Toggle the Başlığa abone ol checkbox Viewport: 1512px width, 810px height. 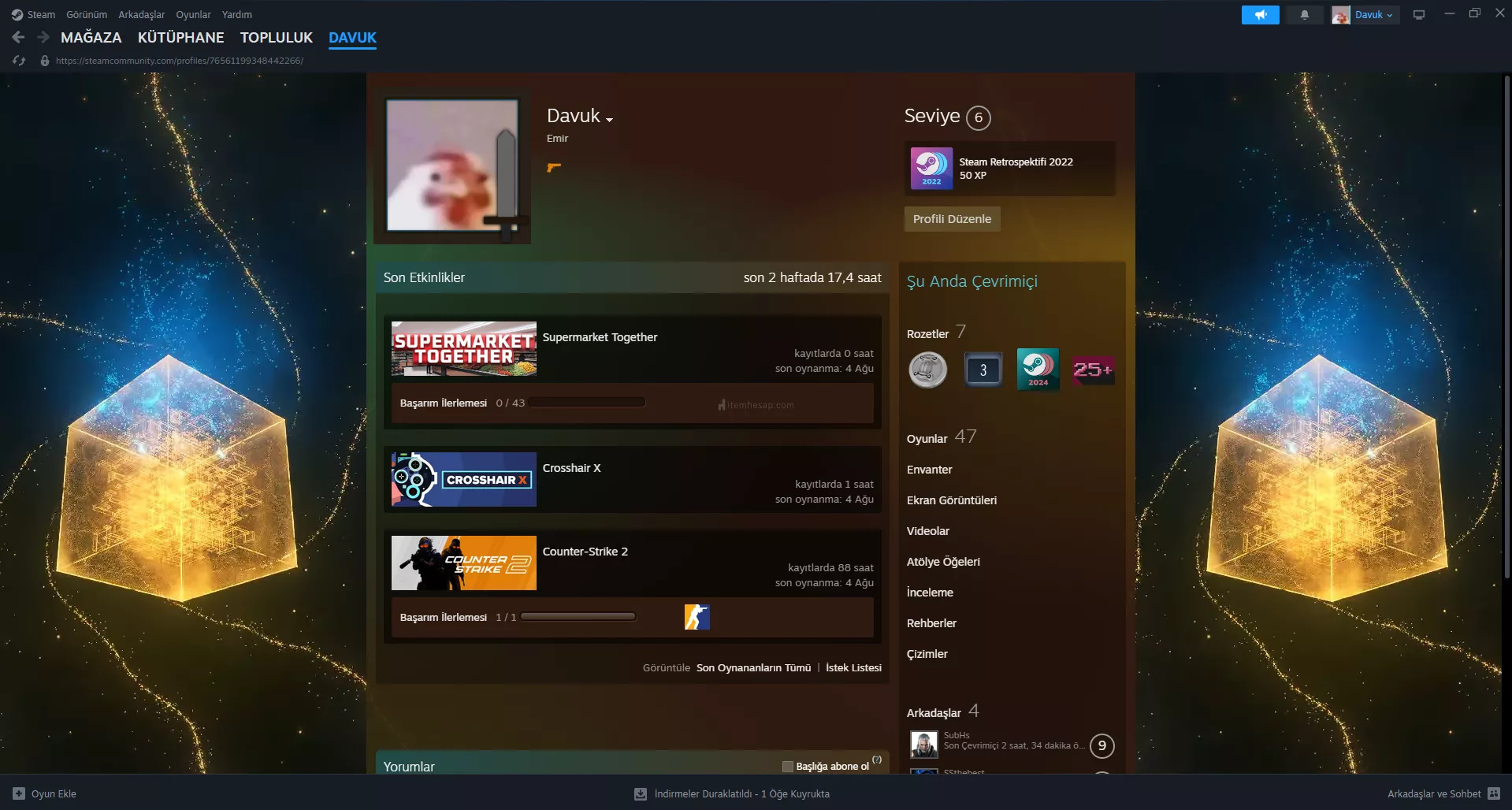click(787, 767)
